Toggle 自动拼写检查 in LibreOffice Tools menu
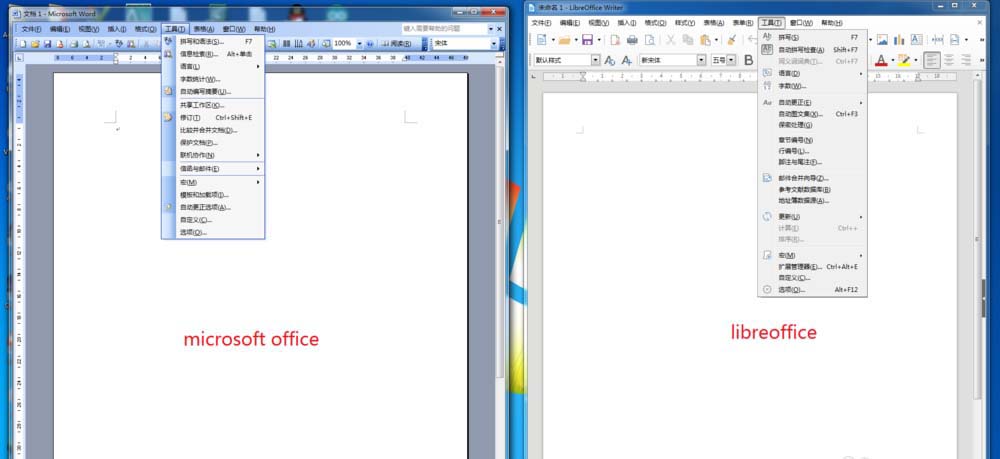Screen dimensions: 1000x459 click(812, 50)
